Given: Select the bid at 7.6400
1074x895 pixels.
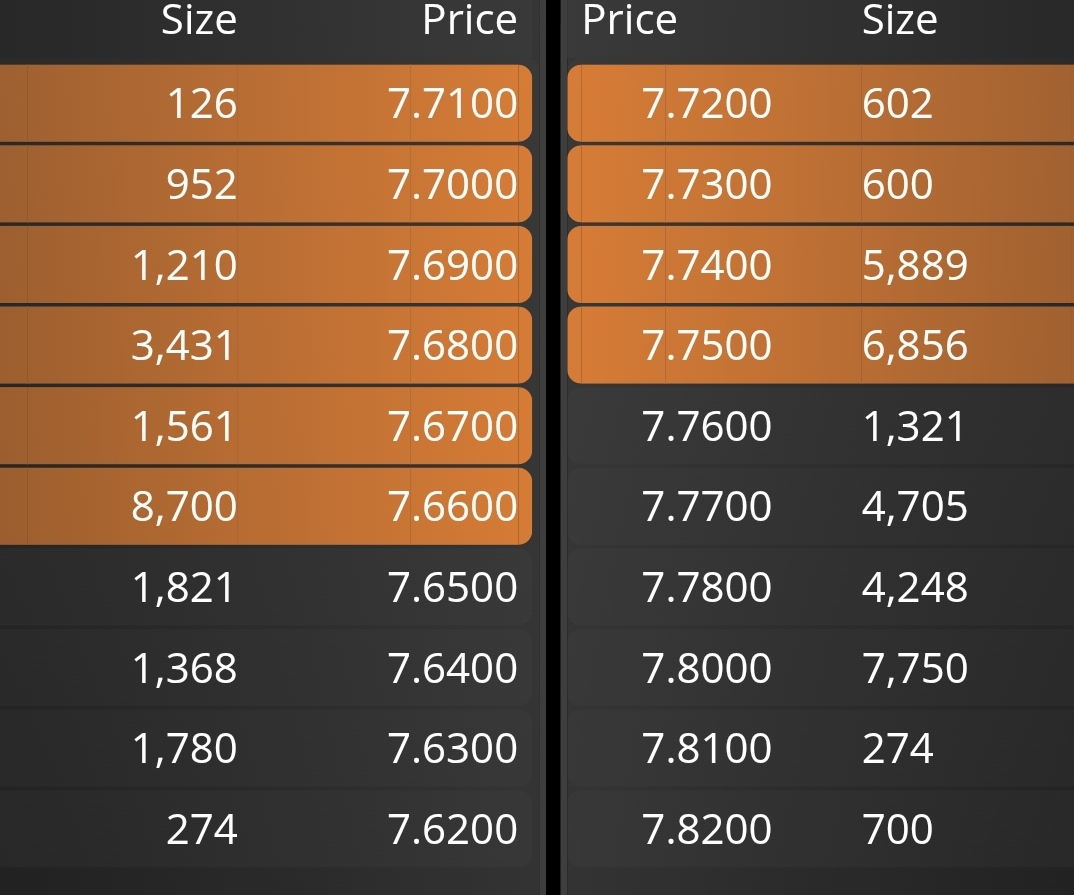Looking at the screenshot, I should tap(266, 668).
